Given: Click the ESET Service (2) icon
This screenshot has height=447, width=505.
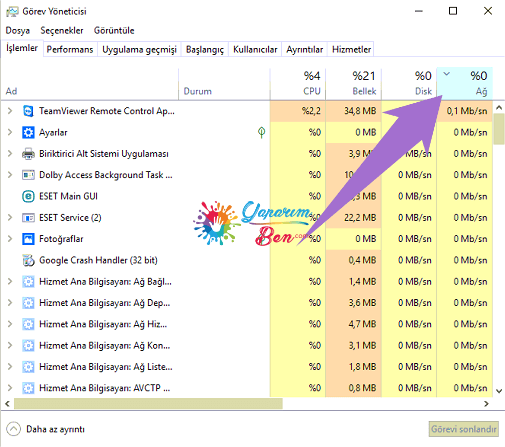Looking at the screenshot, I should pos(28,218).
